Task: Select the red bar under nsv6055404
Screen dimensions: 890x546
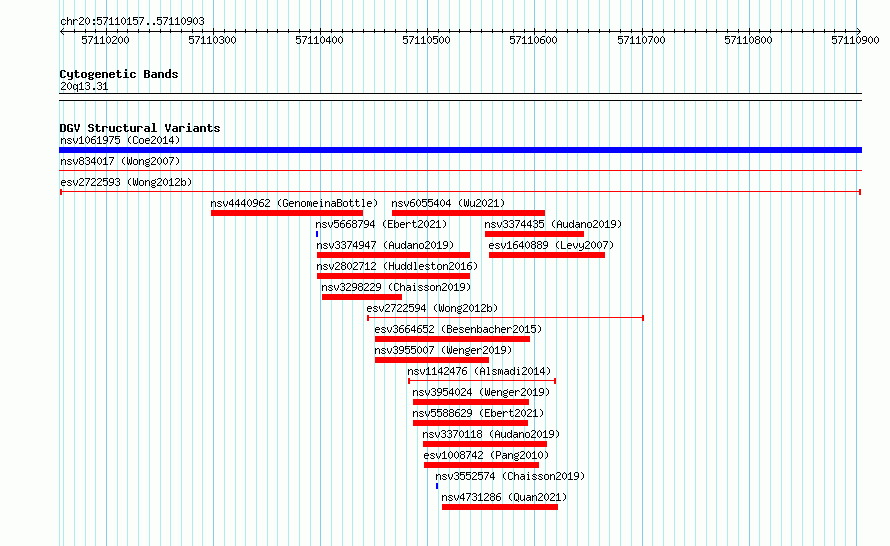Action: [x=468, y=213]
